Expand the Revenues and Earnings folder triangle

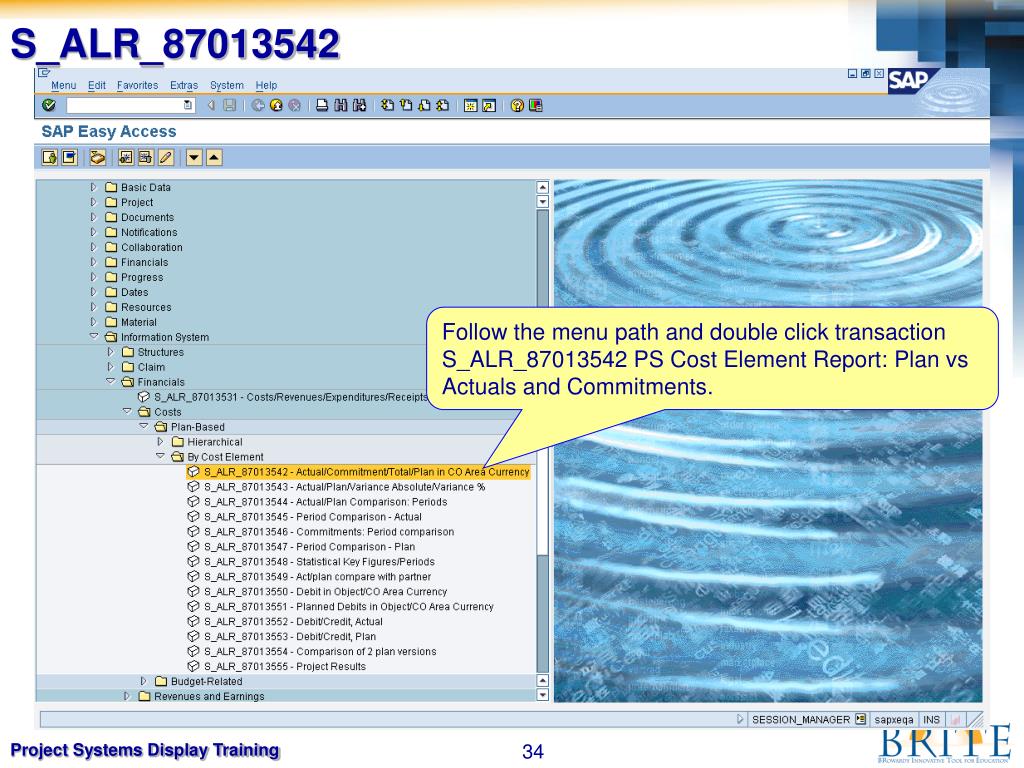[x=127, y=696]
